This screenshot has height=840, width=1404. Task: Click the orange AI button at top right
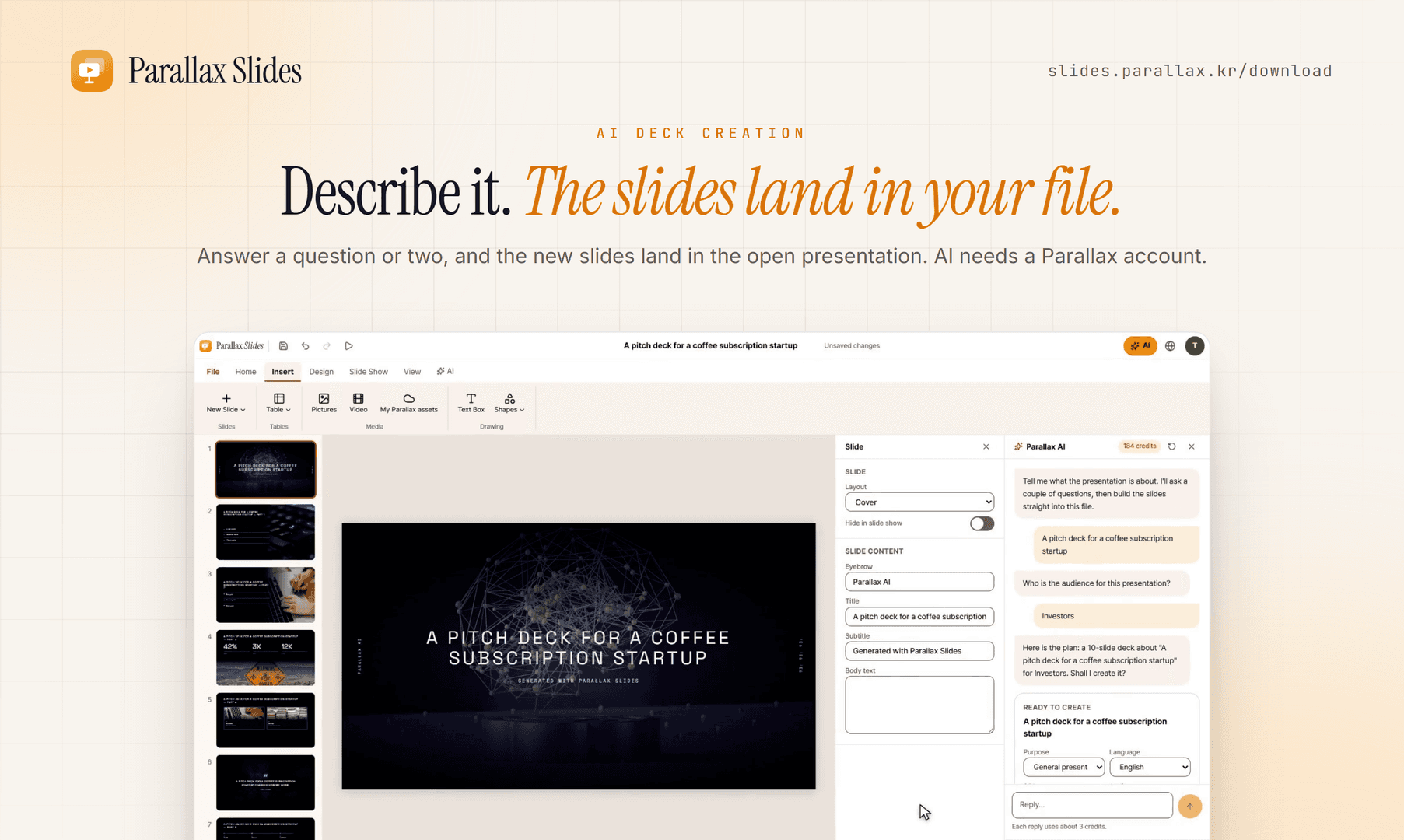coord(1140,346)
